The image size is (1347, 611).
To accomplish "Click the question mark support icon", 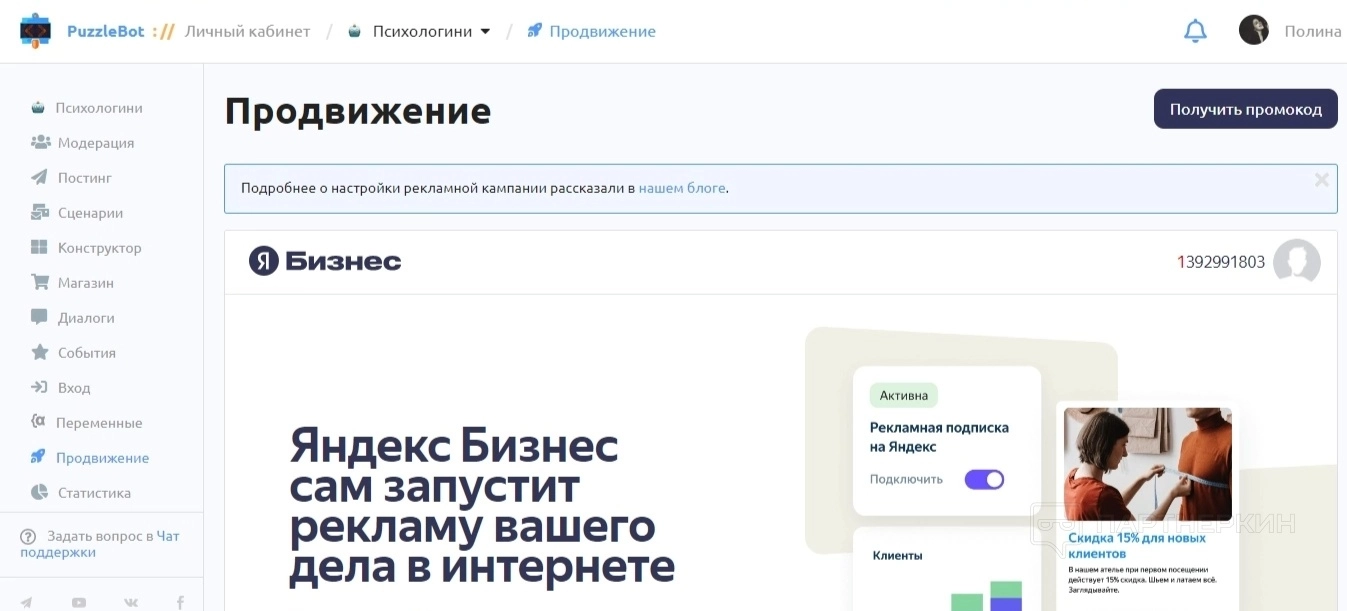I will pos(28,537).
